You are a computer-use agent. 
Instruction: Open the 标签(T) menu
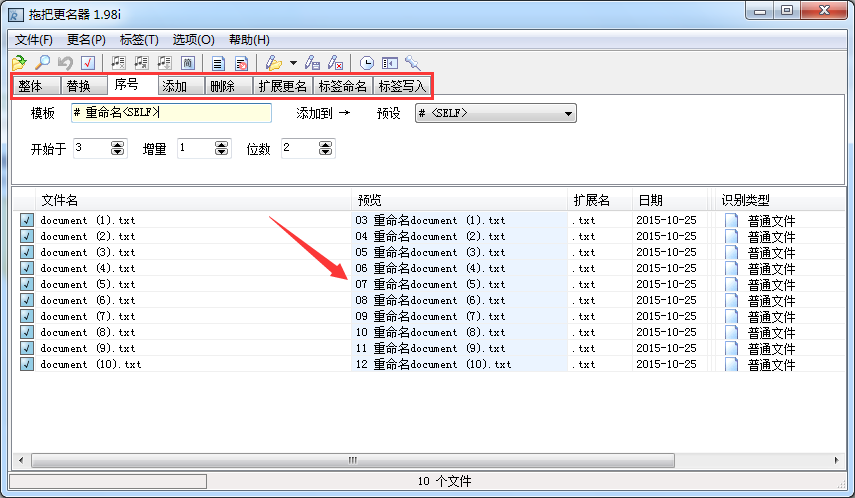coord(139,40)
